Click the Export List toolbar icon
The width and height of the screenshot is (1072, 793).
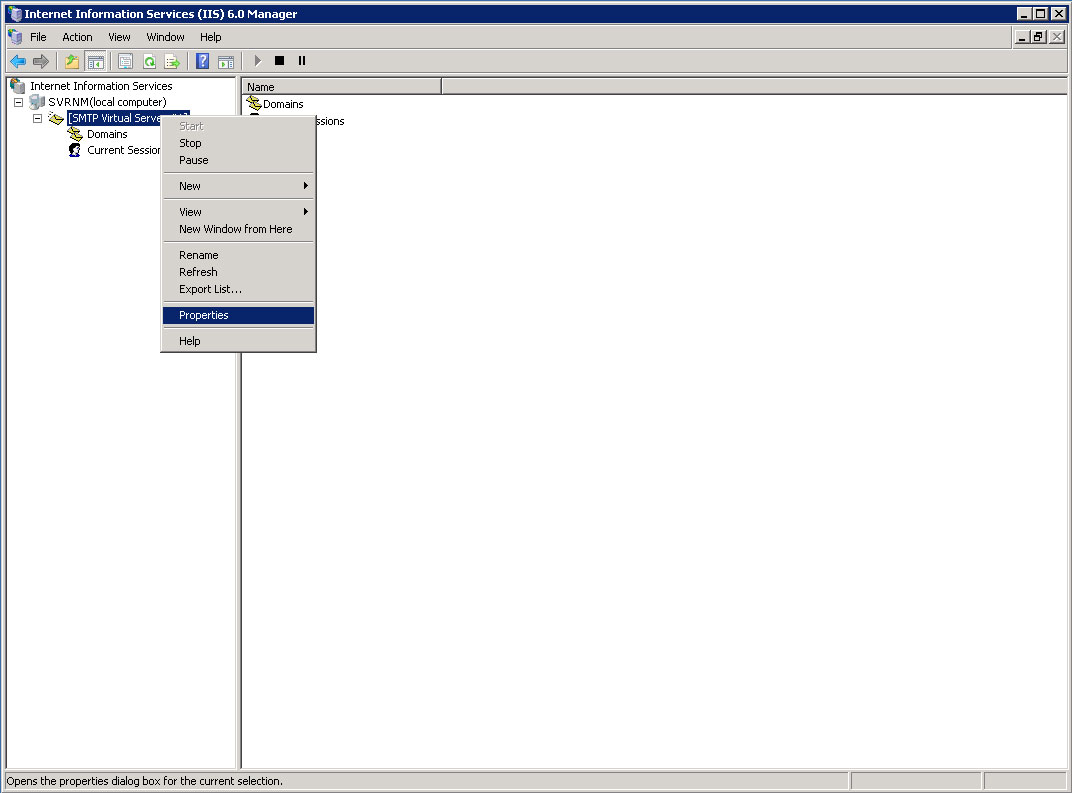(172, 62)
